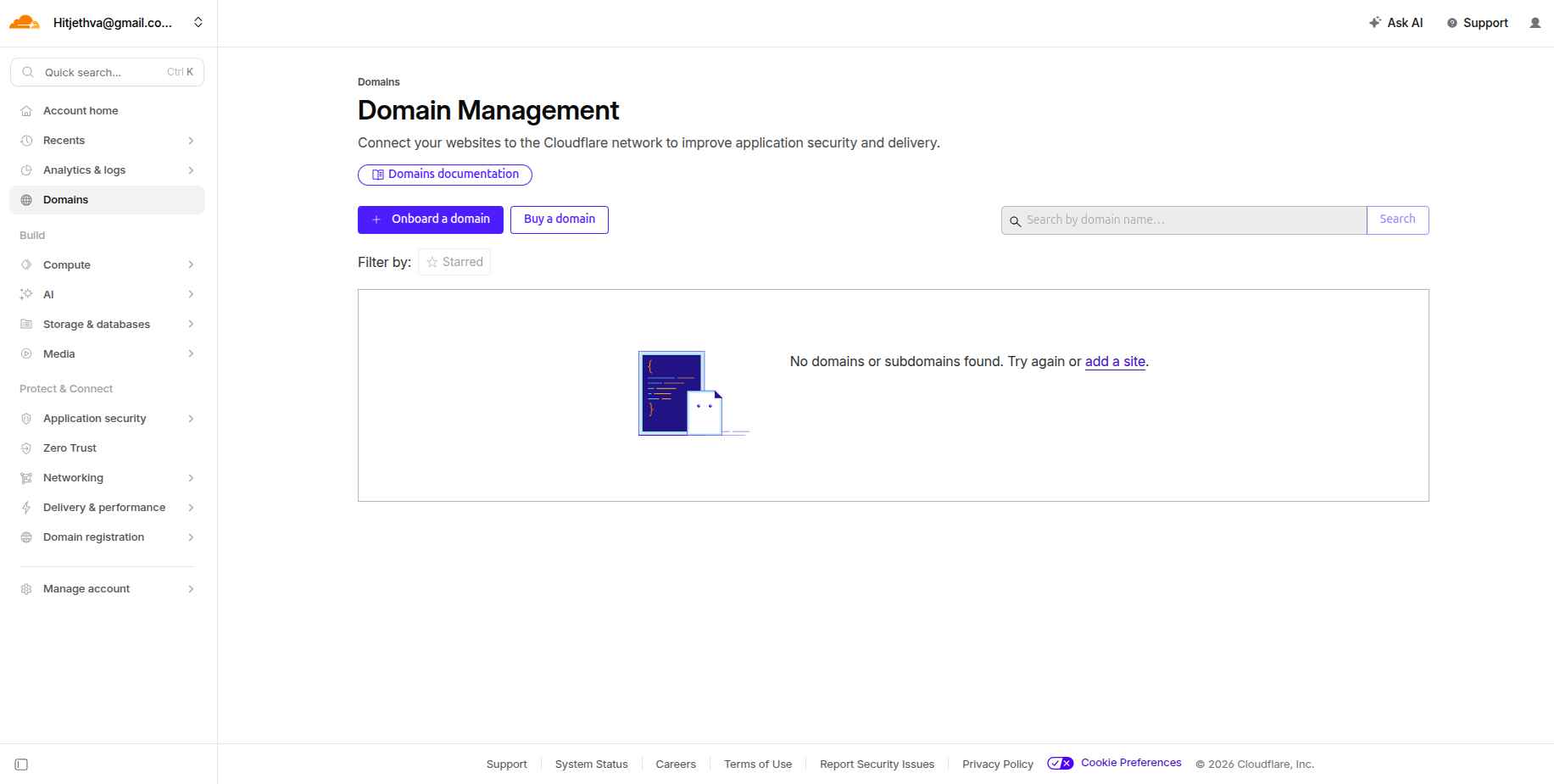Click the Zero Trust shield icon
This screenshot has width=1554, height=784.
click(26, 448)
